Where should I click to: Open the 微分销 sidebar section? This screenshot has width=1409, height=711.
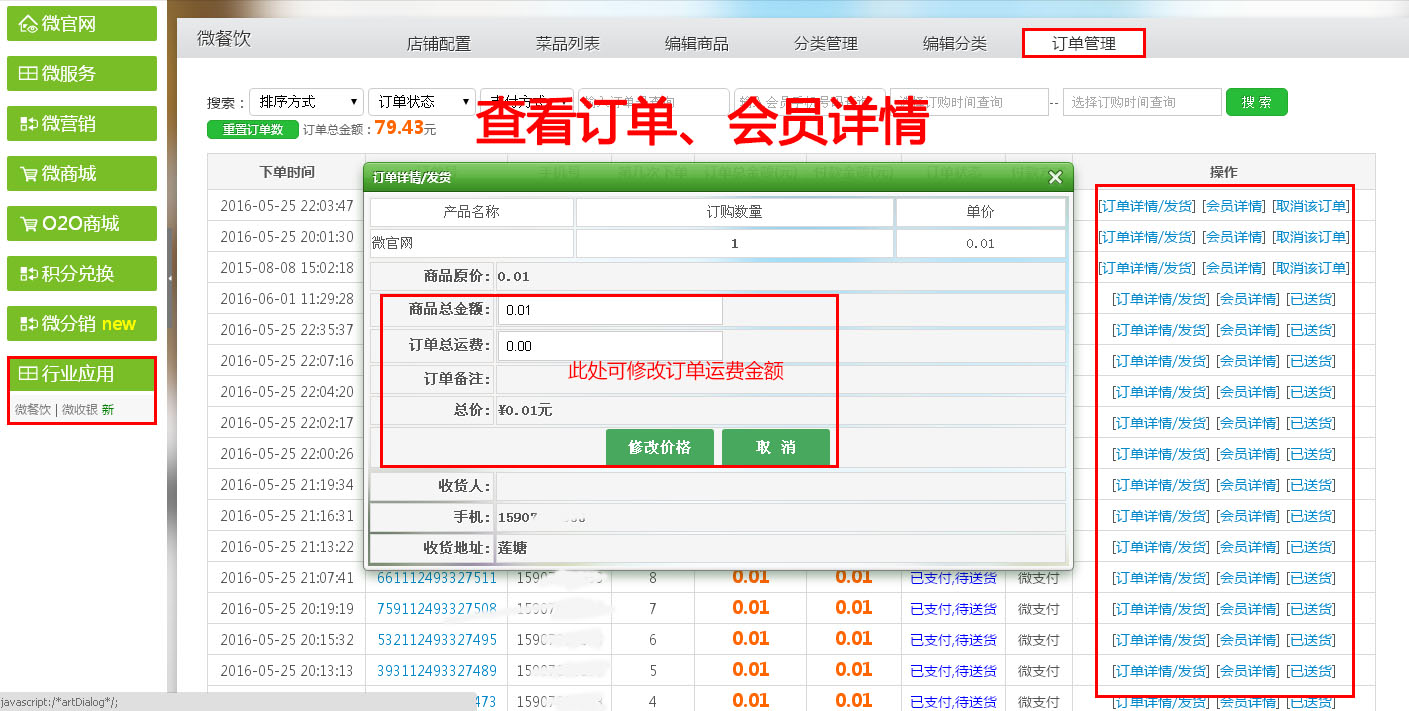coord(81,324)
